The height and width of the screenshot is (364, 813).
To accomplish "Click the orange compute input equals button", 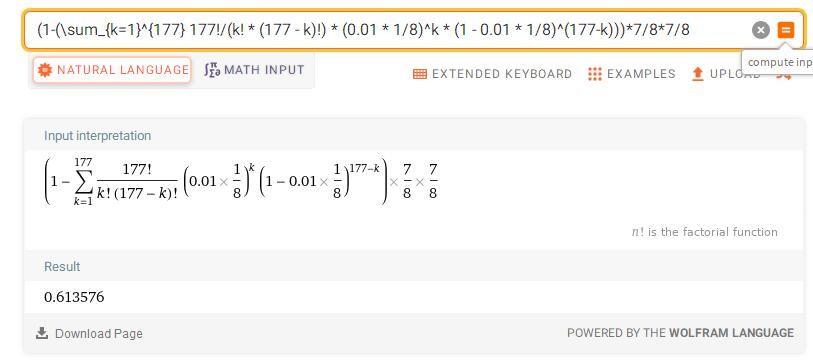I will click(x=786, y=30).
